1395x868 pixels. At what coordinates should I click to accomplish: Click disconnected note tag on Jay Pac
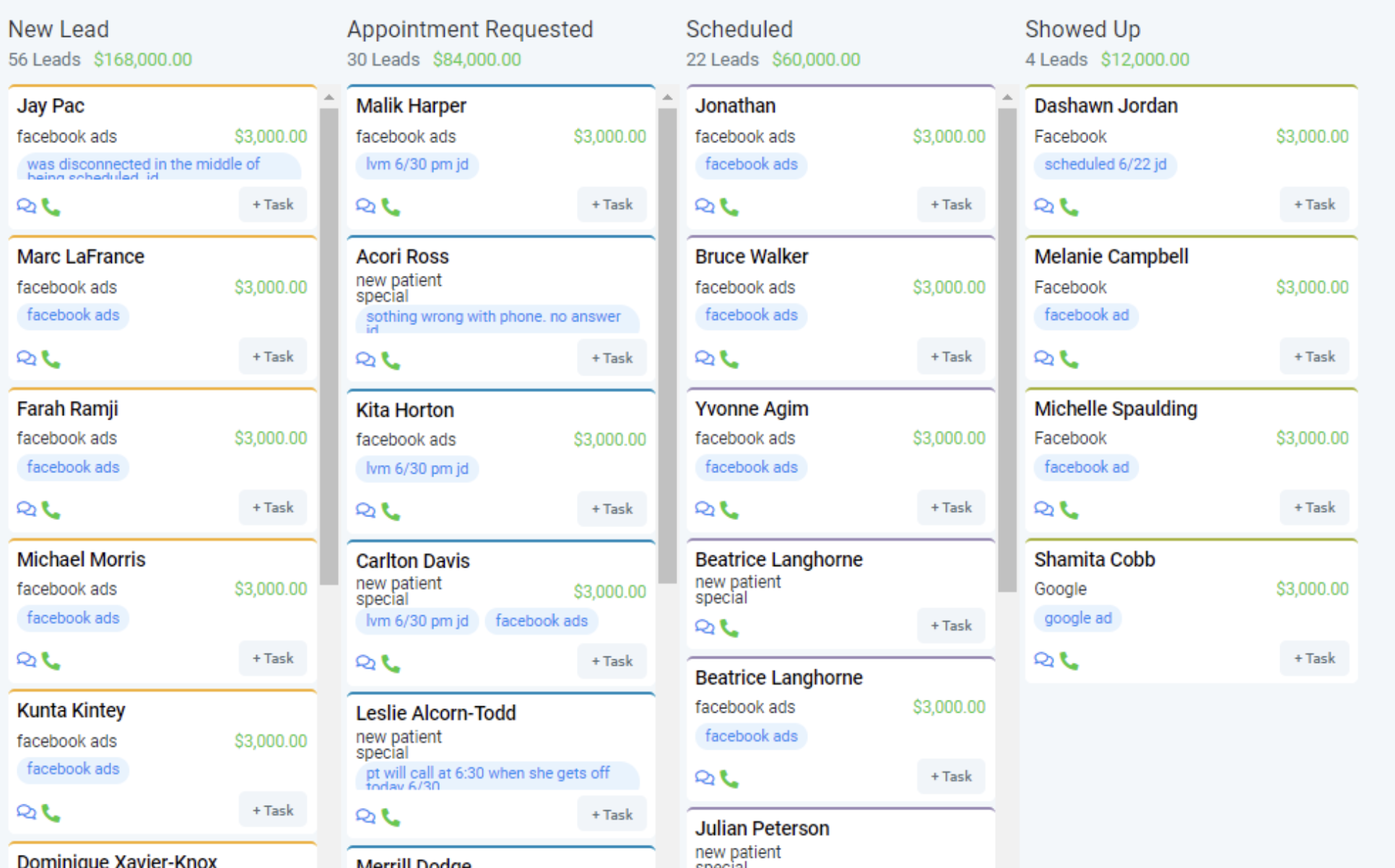159,166
